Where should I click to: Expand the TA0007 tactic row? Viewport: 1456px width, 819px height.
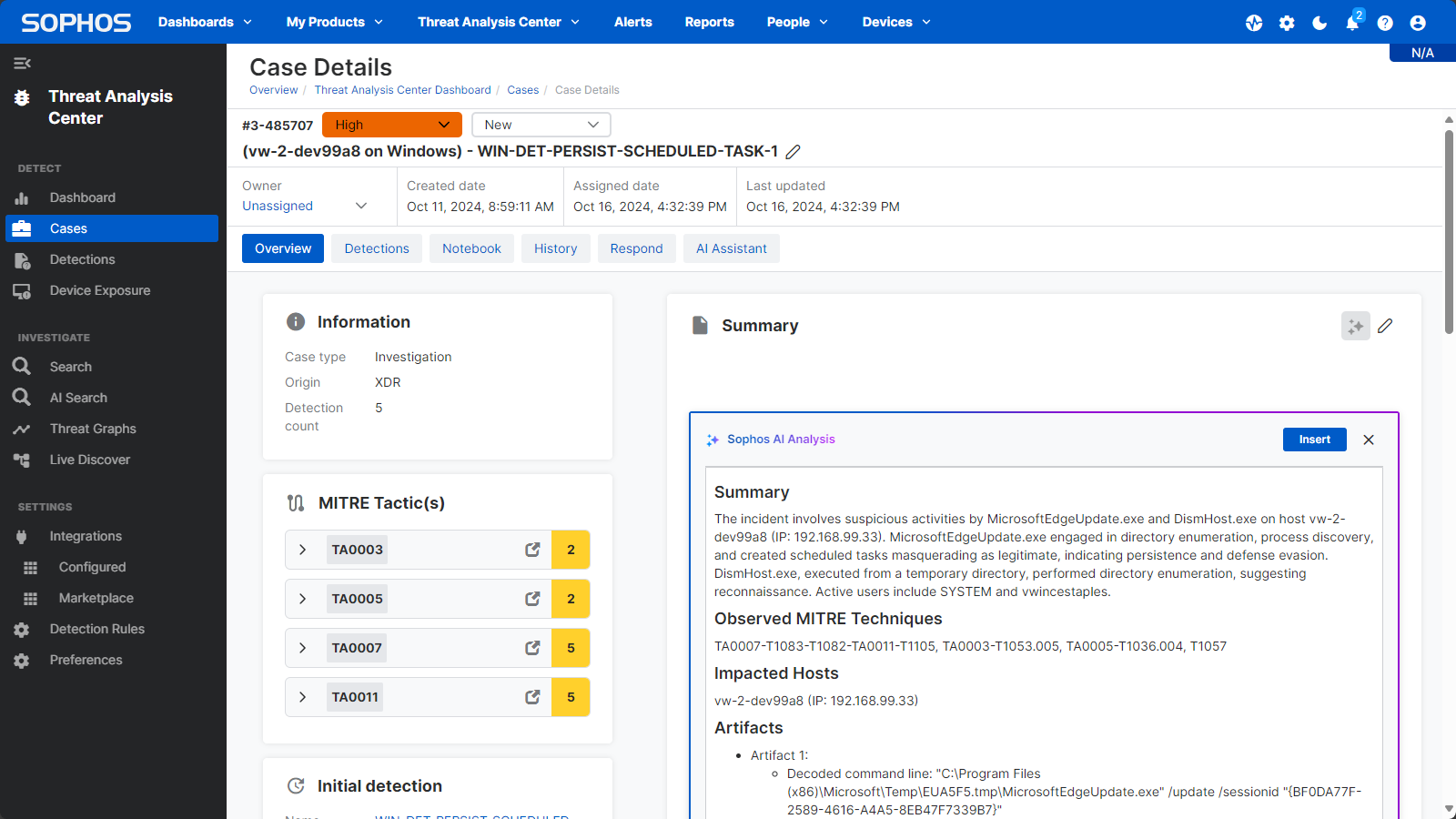(x=303, y=648)
